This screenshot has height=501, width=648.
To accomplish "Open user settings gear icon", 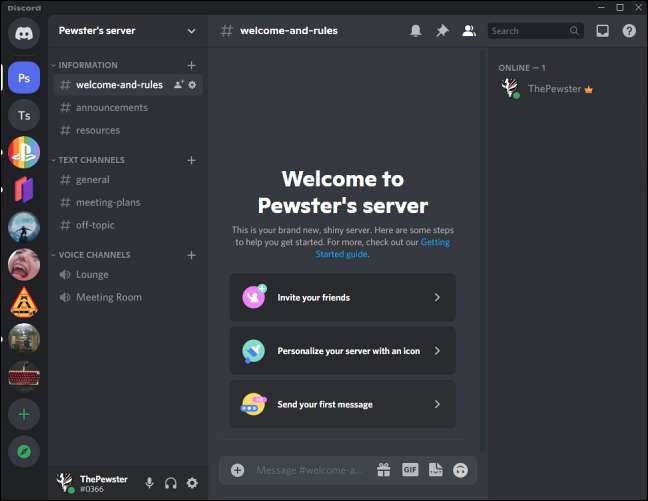I will (x=192, y=483).
